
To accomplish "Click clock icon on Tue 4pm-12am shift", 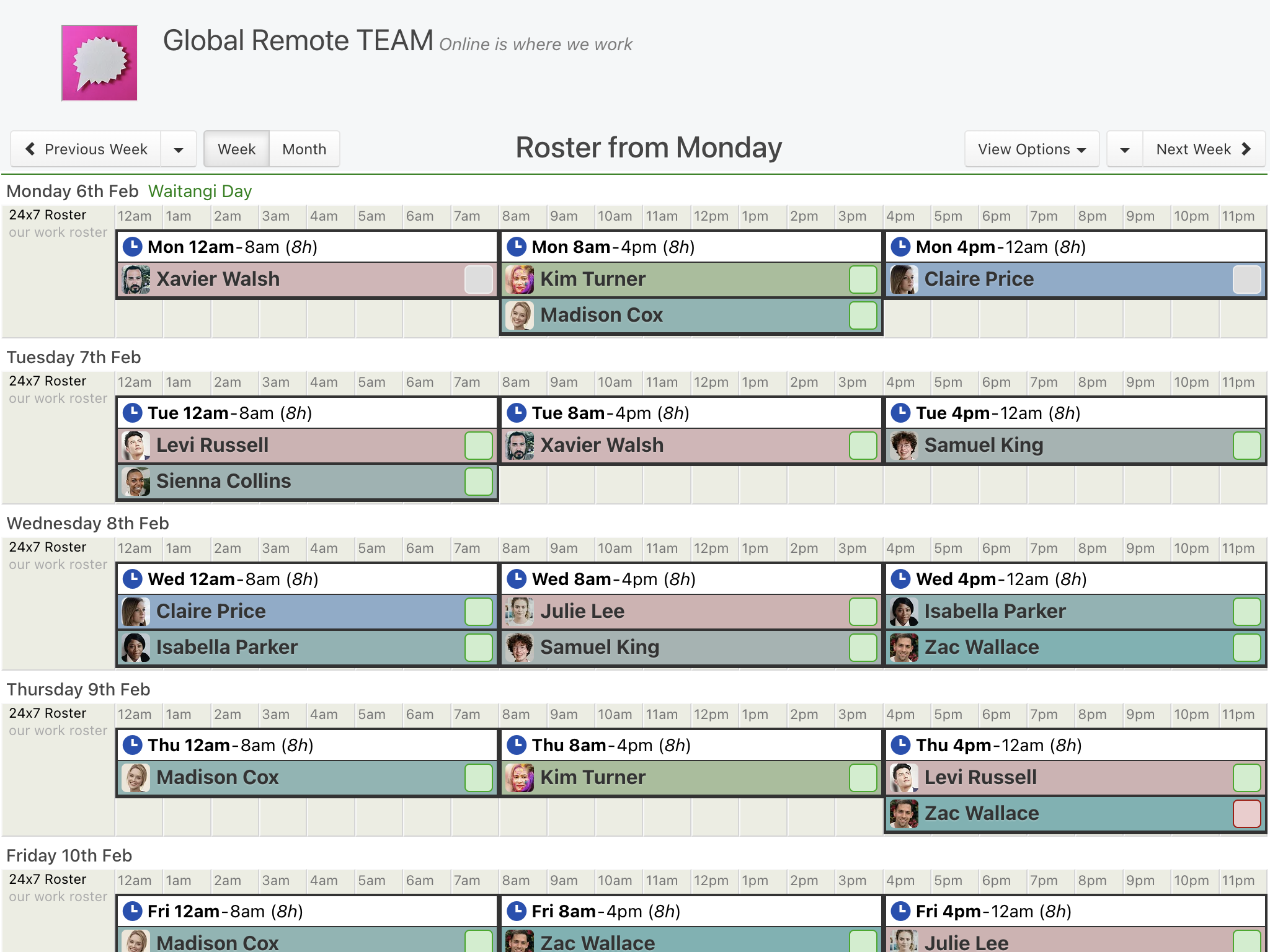I will (x=900, y=413).
